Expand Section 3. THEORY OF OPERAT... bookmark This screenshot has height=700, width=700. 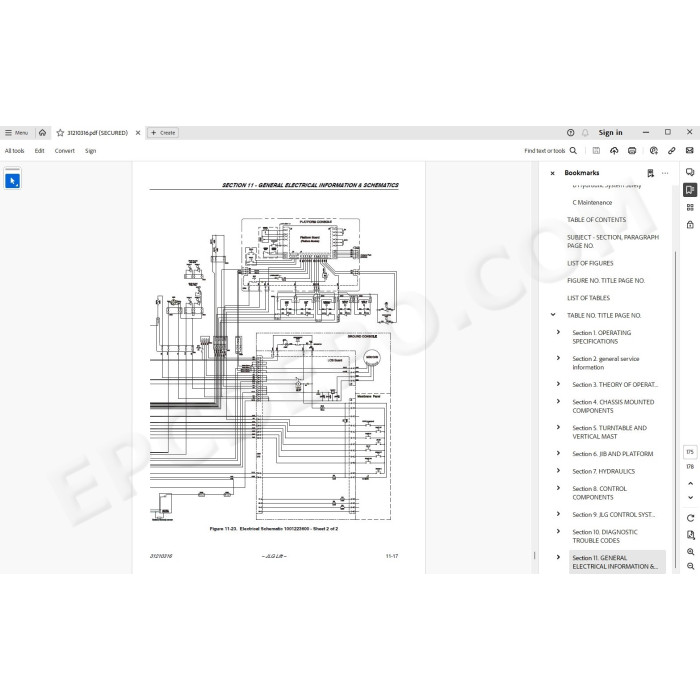pyautogui.click(x=558, y=384)
